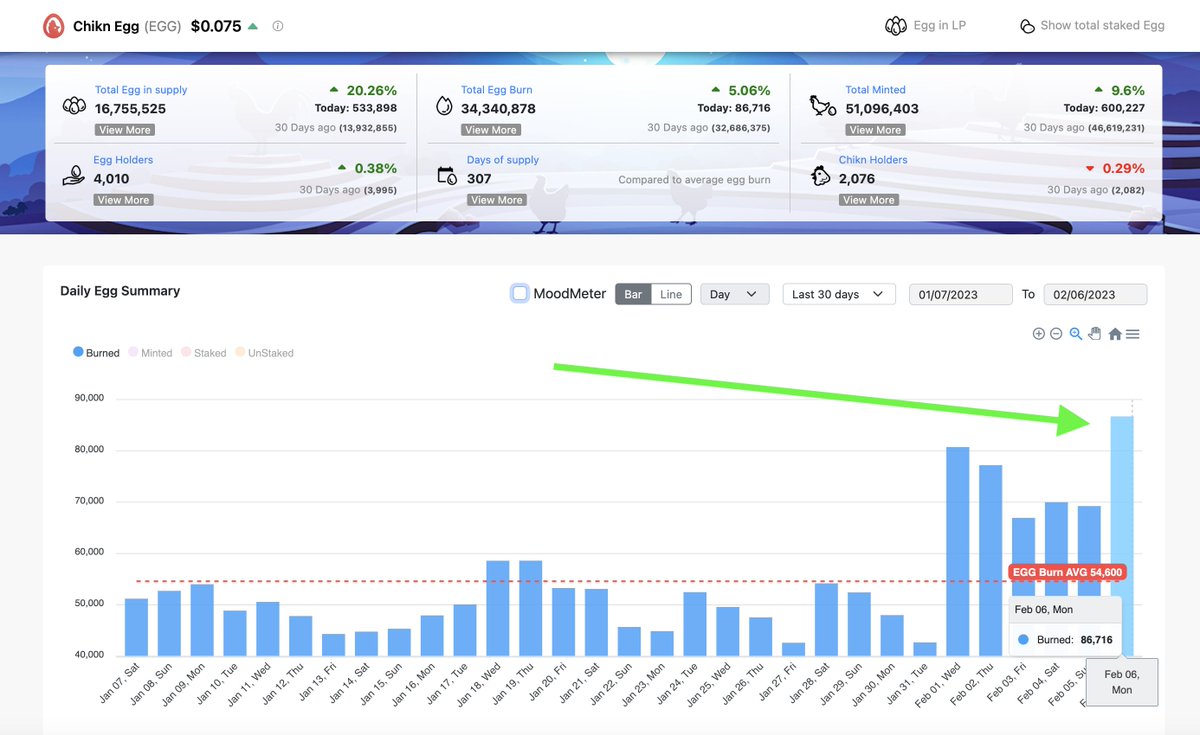Click View More under Days of supply
This screenshot has height=735, width=1200.
tap(497, 200)
